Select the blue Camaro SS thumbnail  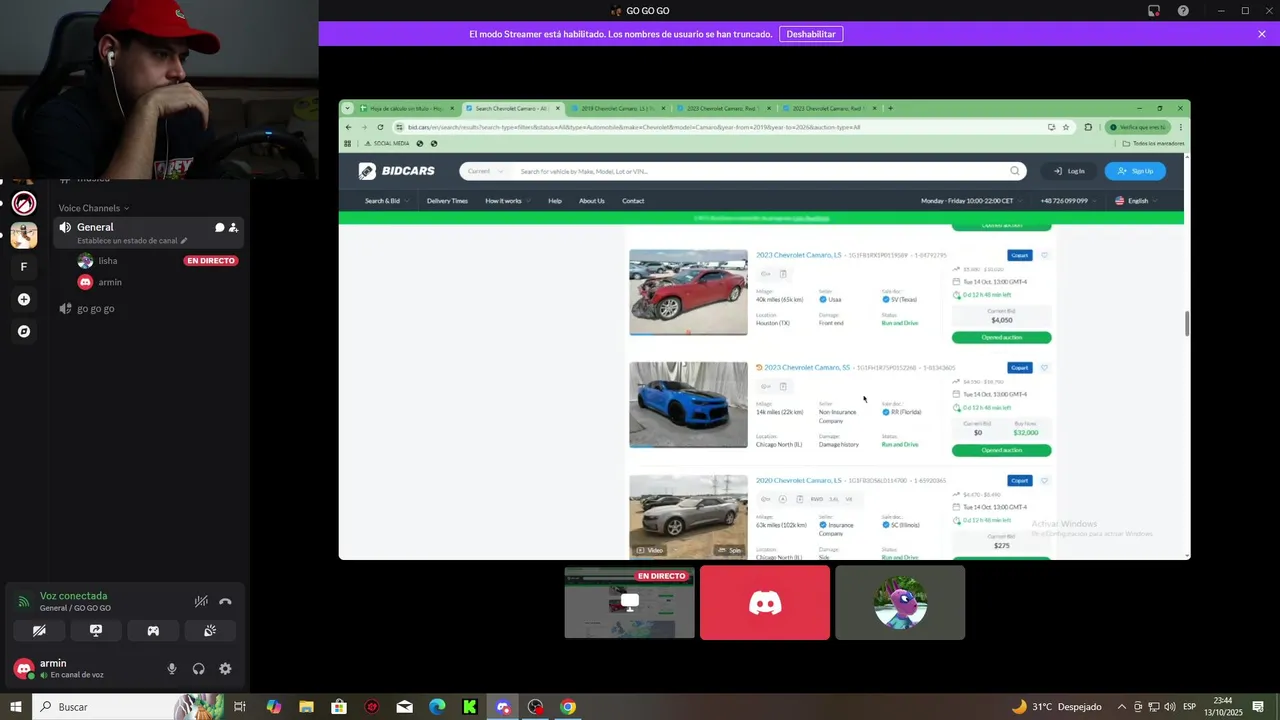[688, 405]
